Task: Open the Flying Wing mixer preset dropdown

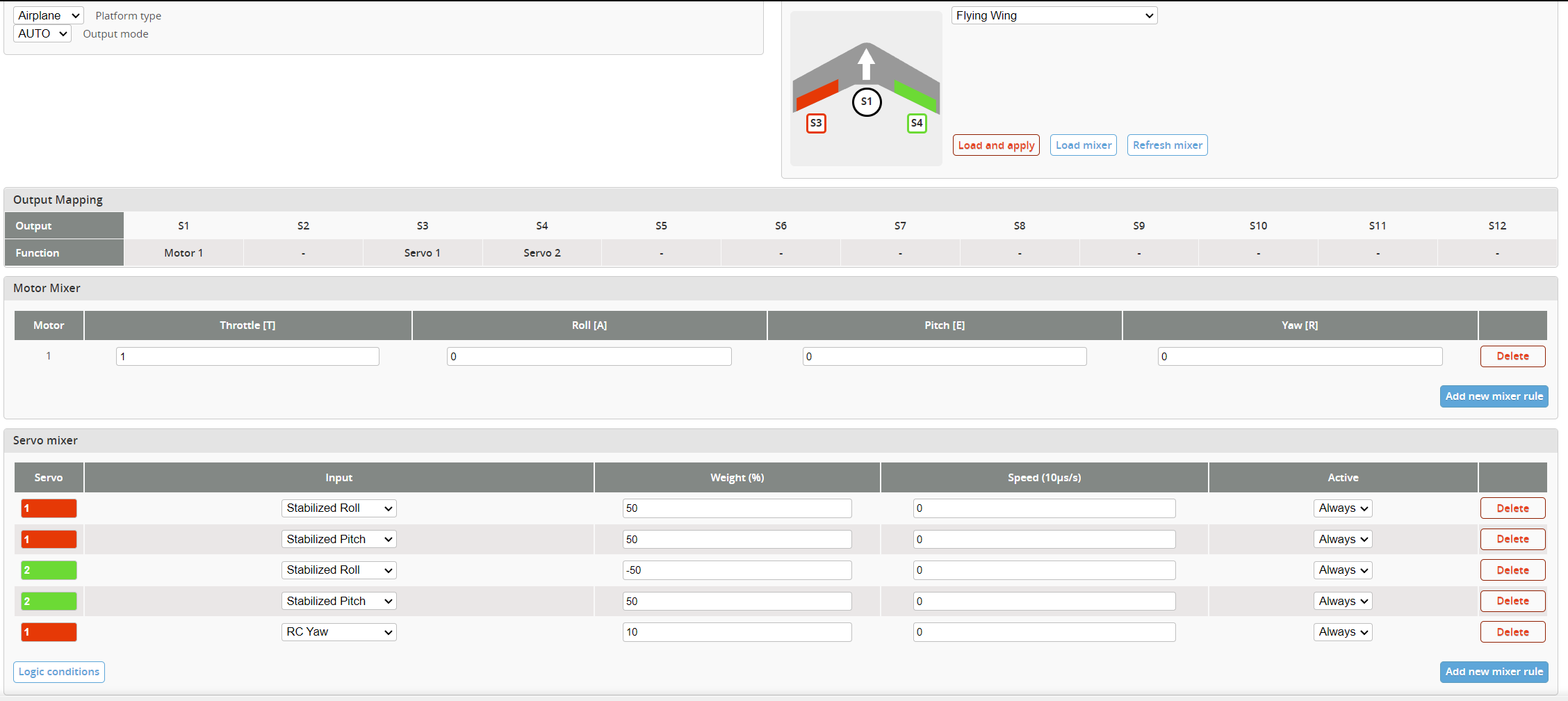Action: click(x=1054, y=15)
